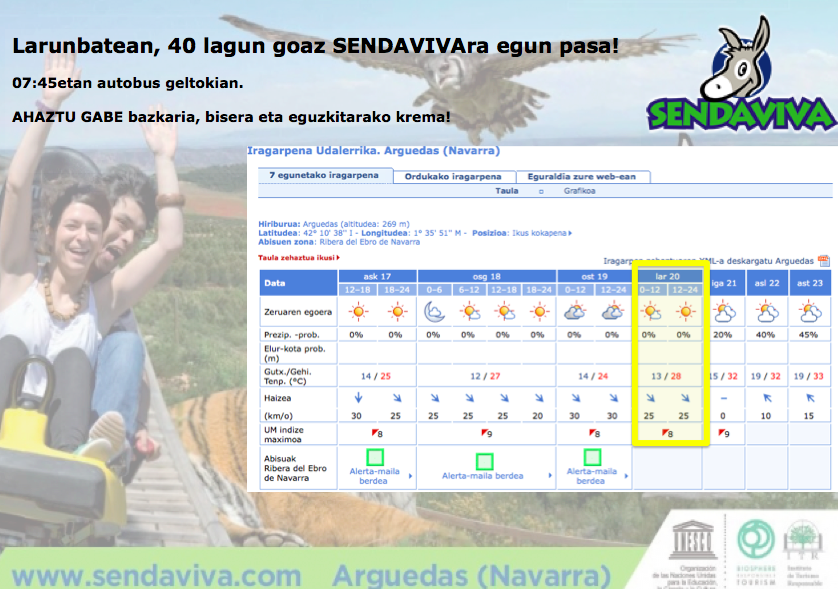This screenshot has width=838, height=589.
Task: Click the wind arrow for ast 23
Action: (x=810, y=398)
